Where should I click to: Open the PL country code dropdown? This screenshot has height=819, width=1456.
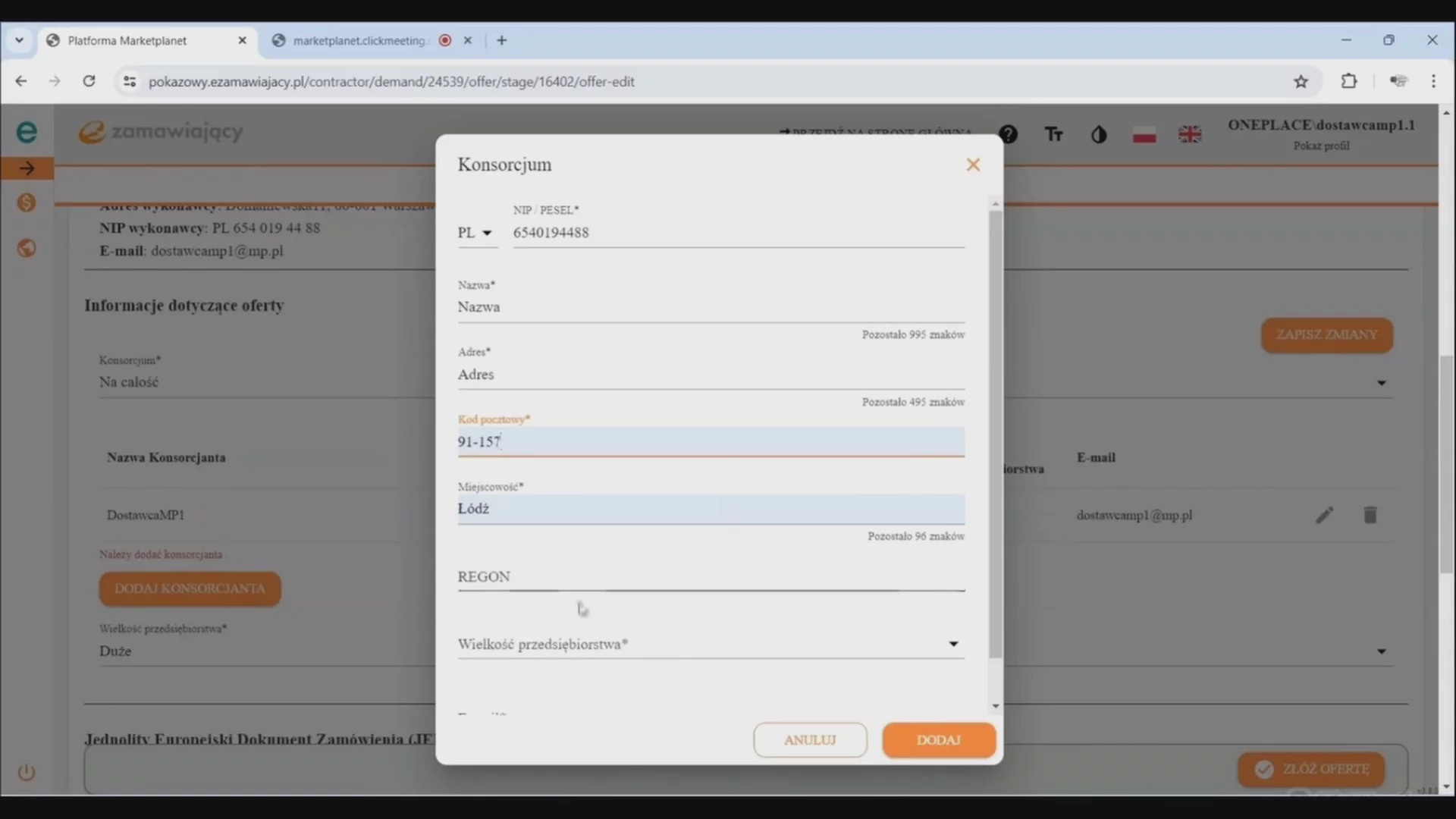coord(475,233)
